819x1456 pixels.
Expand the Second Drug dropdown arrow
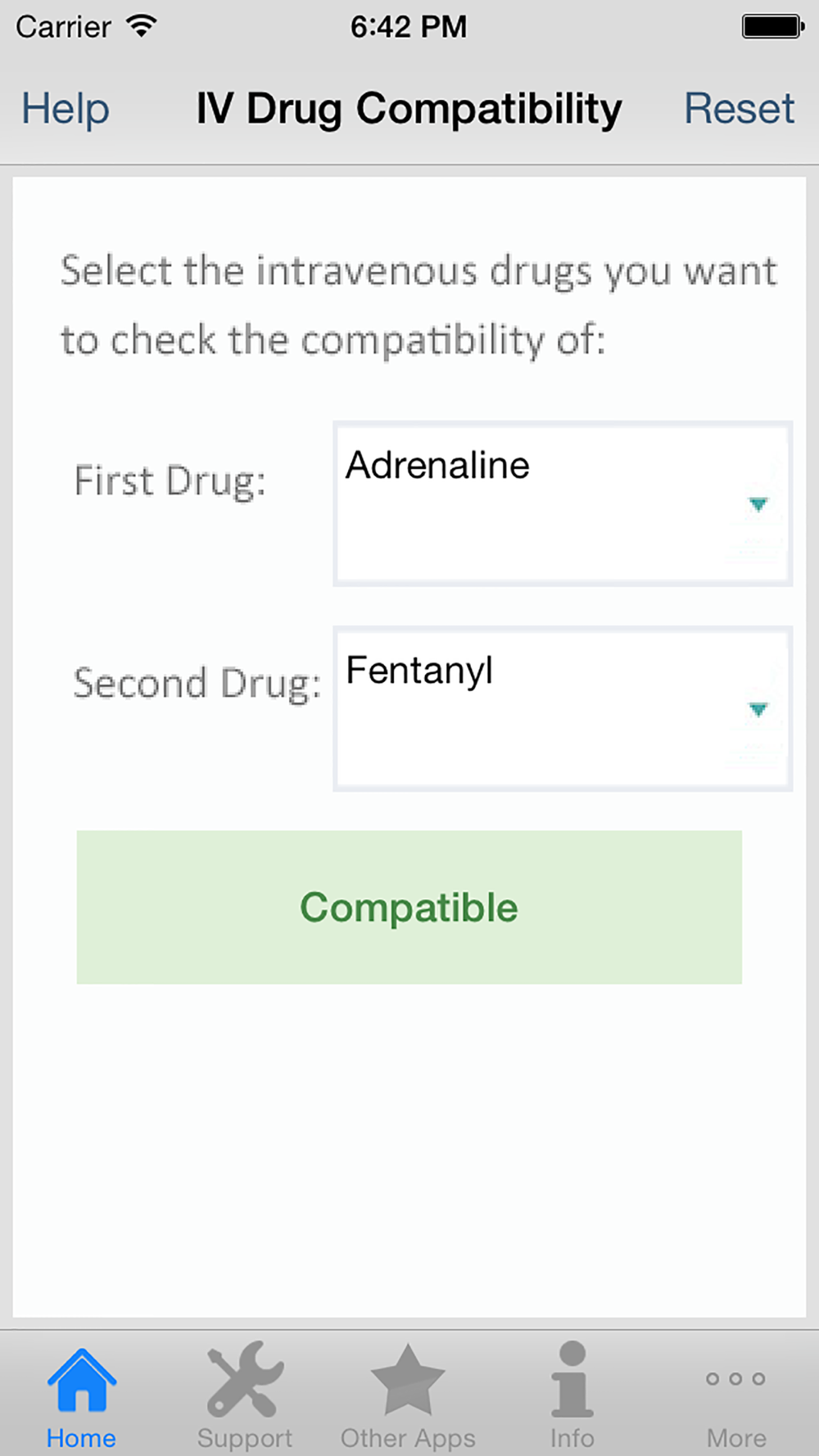pyautogui.click(x=758, y=709)
